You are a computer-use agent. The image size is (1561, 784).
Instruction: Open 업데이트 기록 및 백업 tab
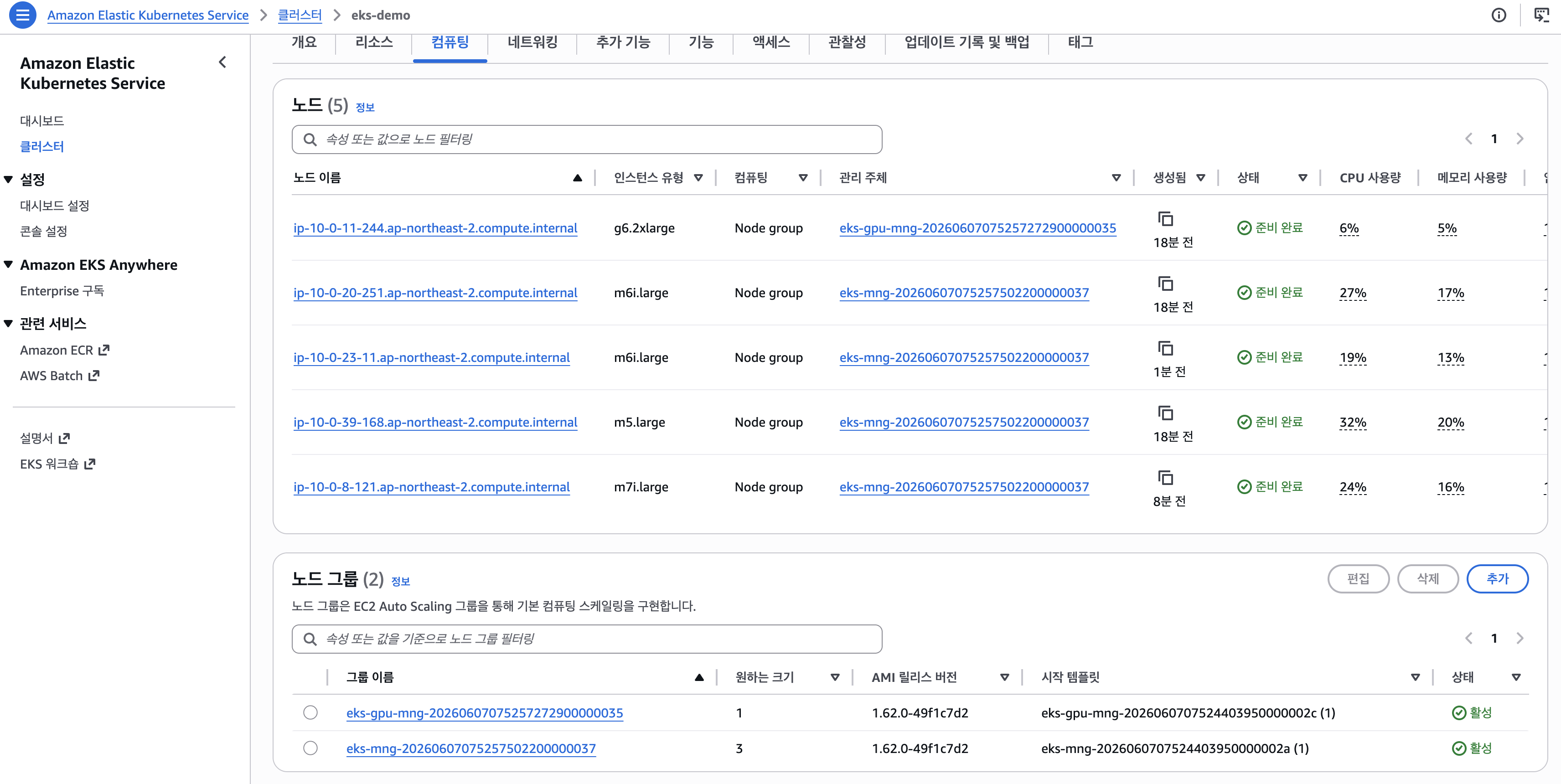[967, 42]
